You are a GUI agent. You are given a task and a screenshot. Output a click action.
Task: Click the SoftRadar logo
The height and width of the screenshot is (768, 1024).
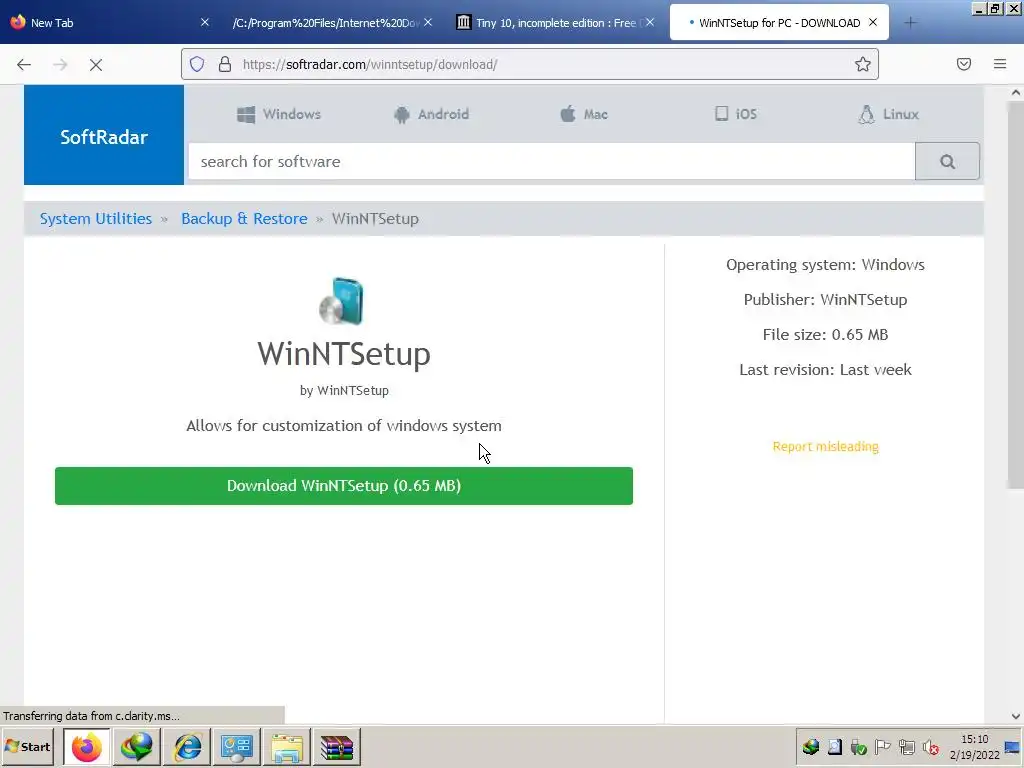click(x=104, y=135)
